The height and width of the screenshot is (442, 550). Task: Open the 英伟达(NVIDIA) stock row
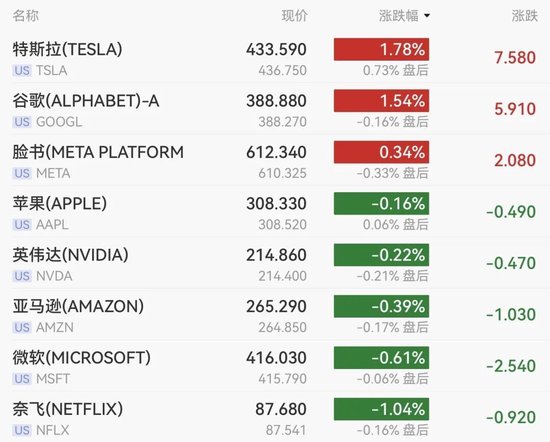[275, 264]
